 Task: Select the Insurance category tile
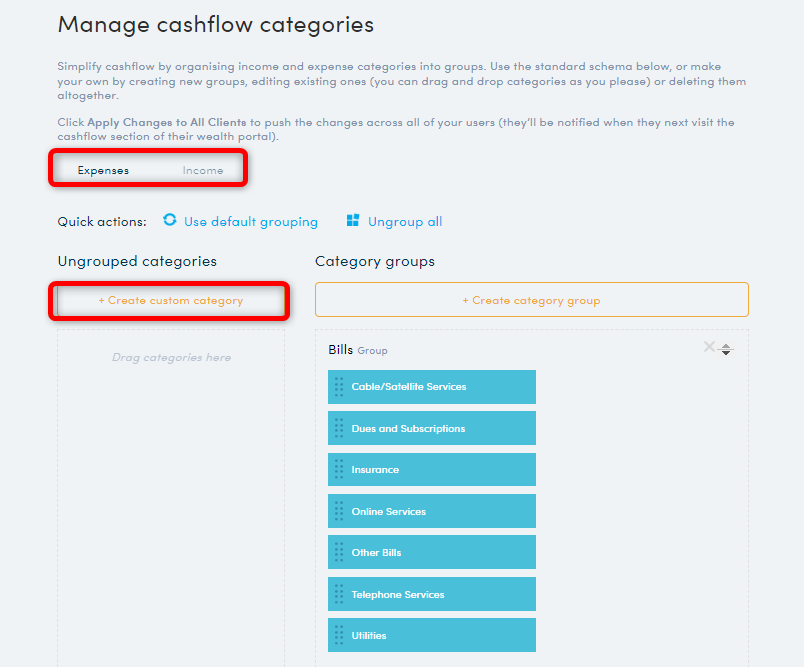(432, 469)
